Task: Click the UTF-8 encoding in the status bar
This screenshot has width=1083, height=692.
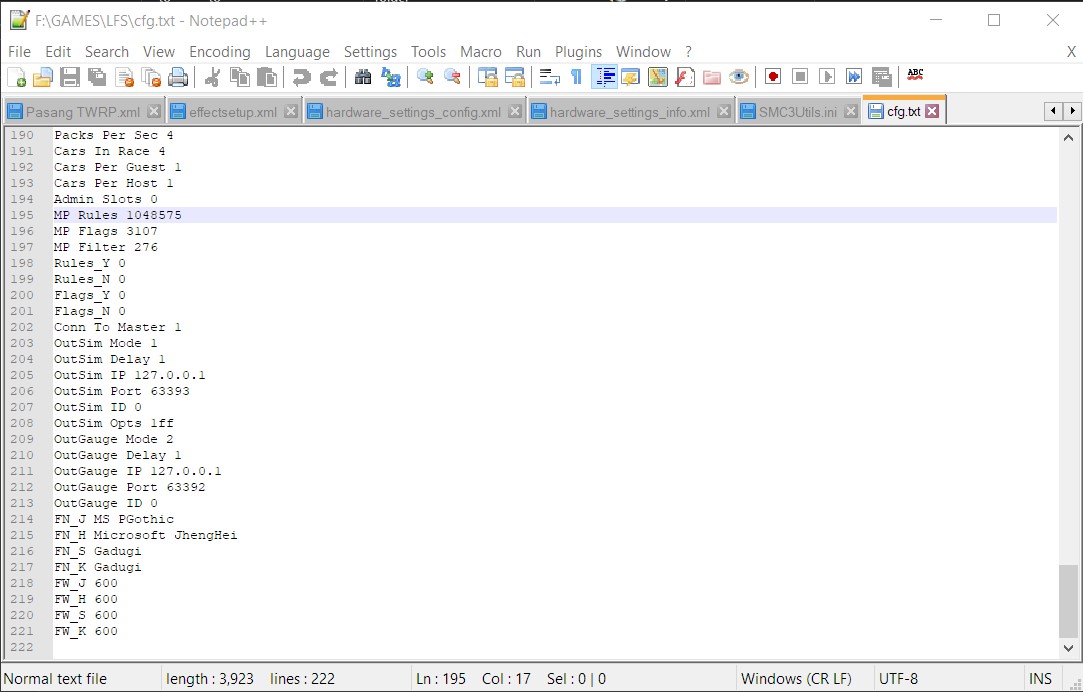Action: tap(898, 679)
